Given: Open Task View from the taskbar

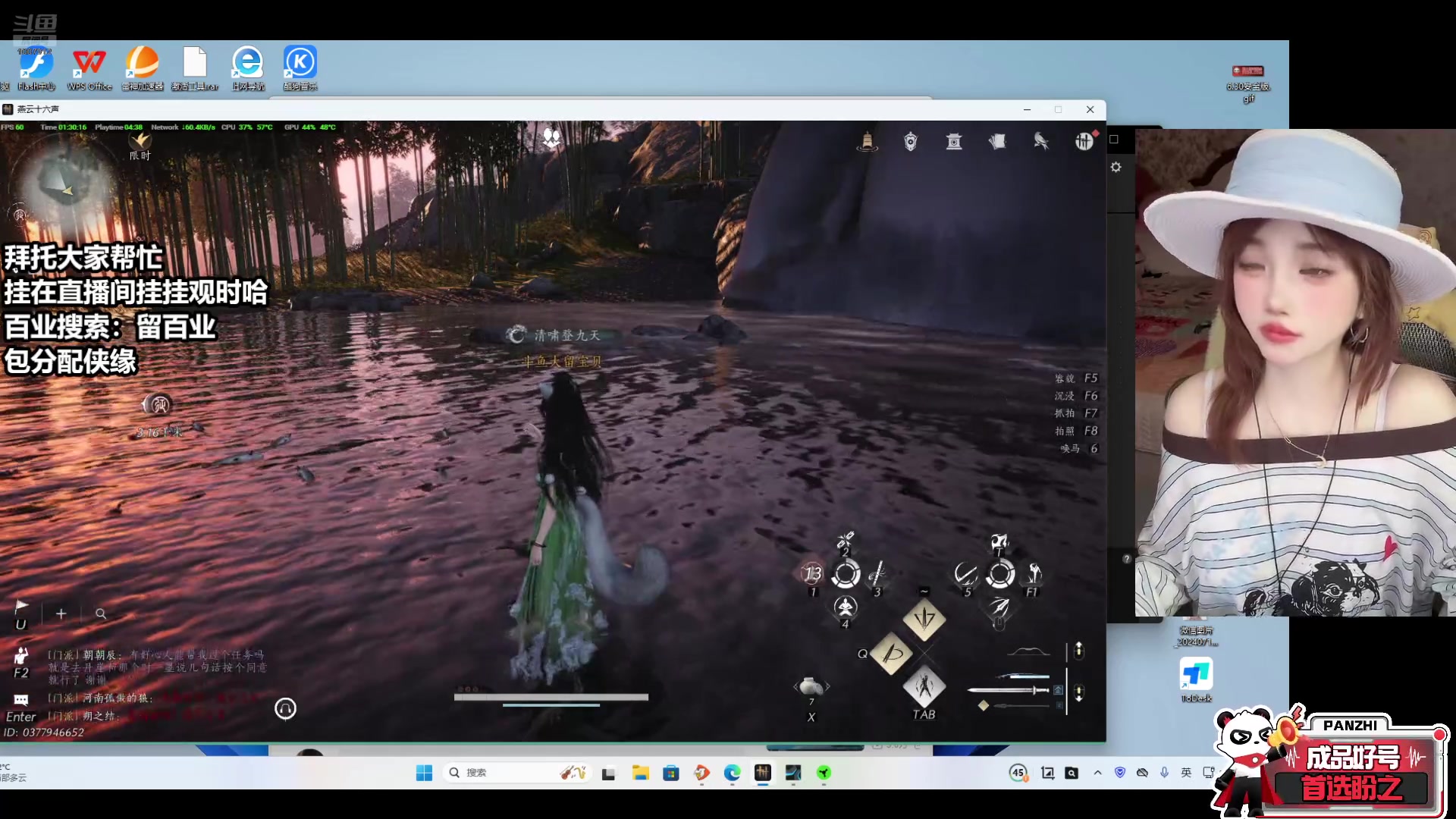Looking at the screenshot, I should click(608, 773).
